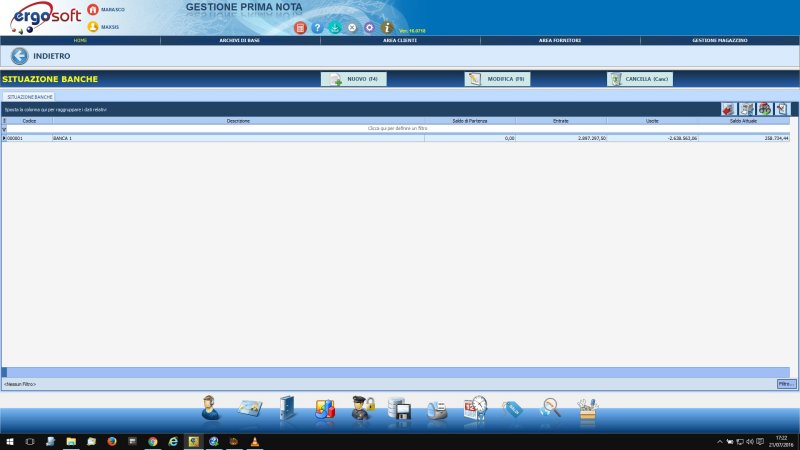The image size is (800, 450).
Task: Click the document pin toolbar icon
Action: pyautogui.click(x=782, y=109)
